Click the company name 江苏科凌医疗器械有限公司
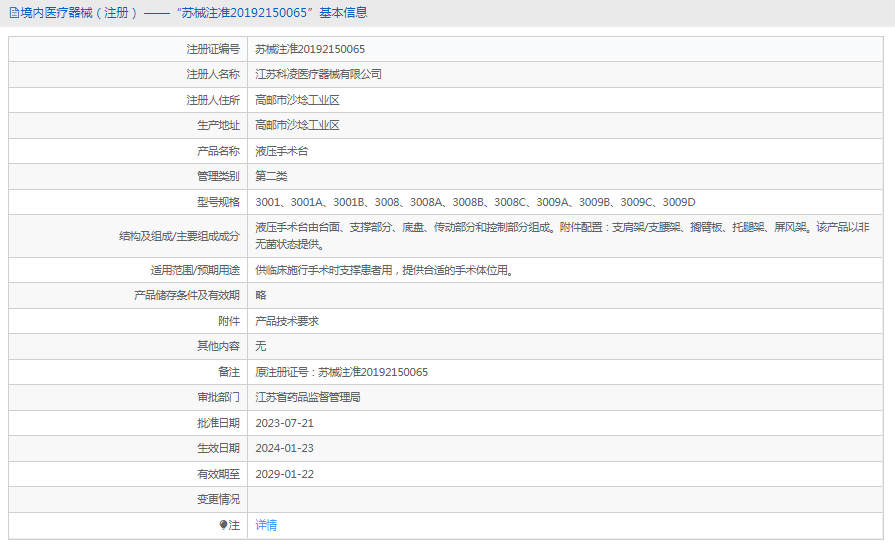The image size is (895, 544). point(318,74)
